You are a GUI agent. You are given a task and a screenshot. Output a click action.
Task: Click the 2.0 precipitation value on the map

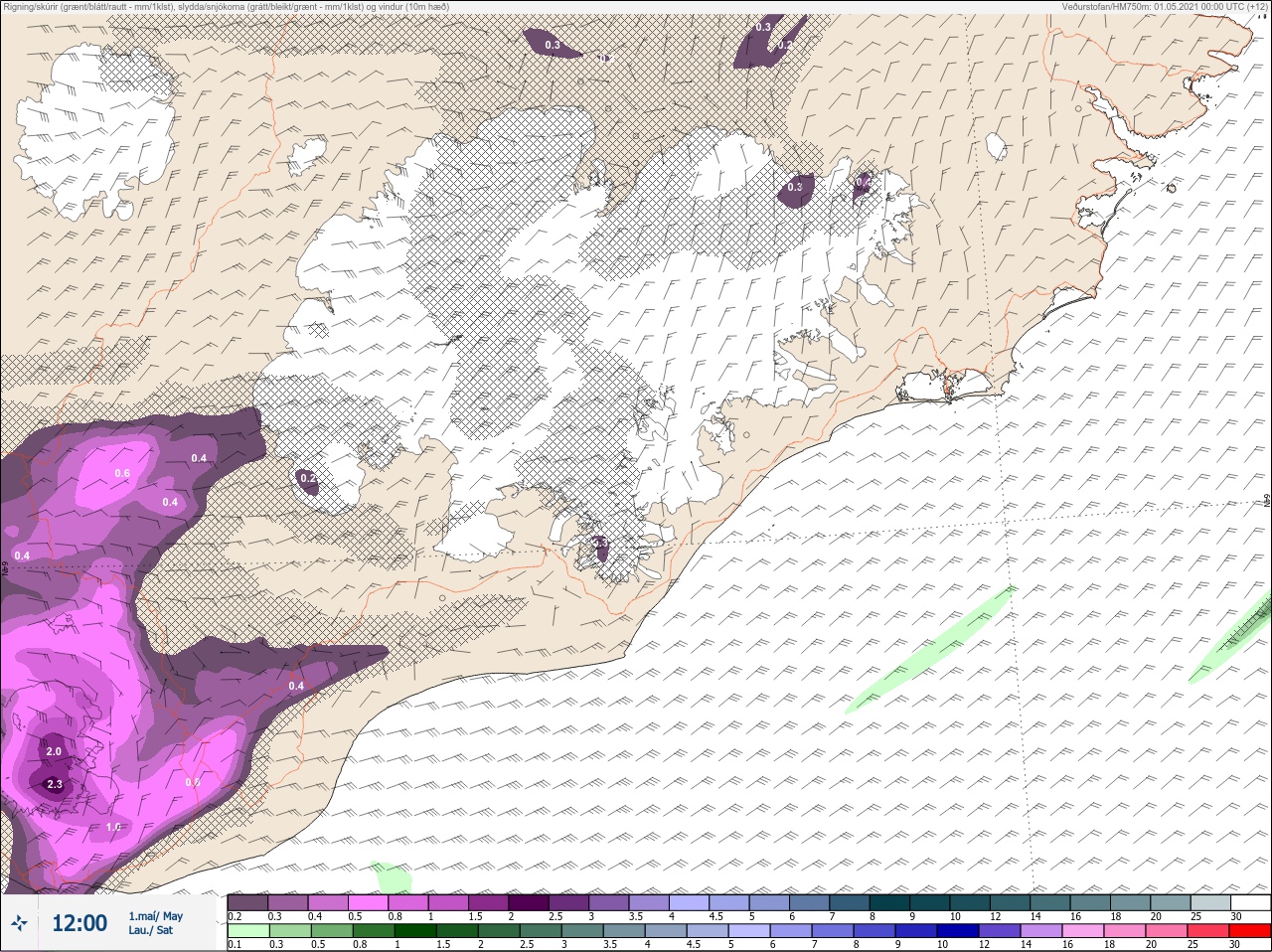tap(54, 751)
